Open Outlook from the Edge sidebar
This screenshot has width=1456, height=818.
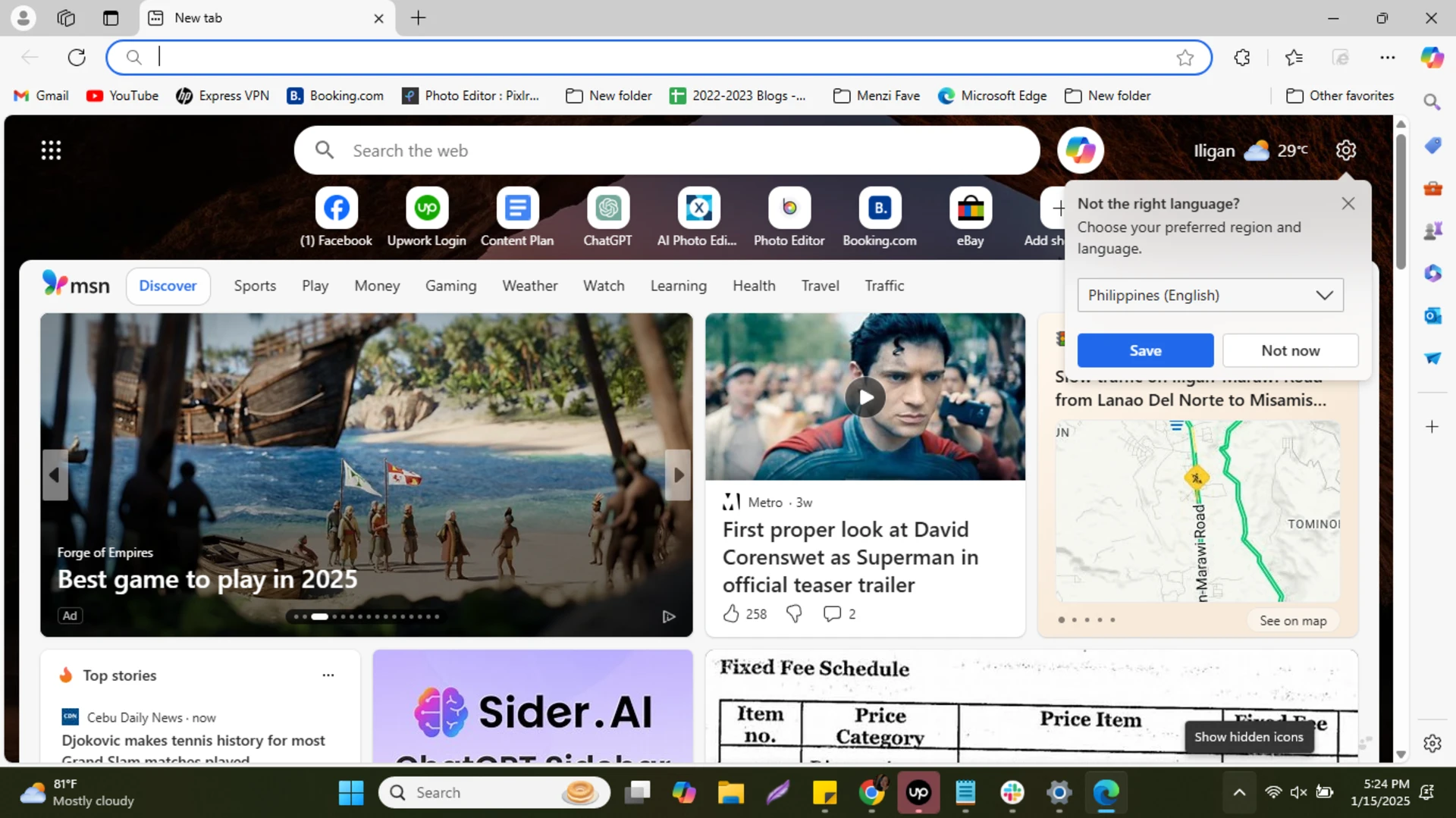pos(1433,315)
